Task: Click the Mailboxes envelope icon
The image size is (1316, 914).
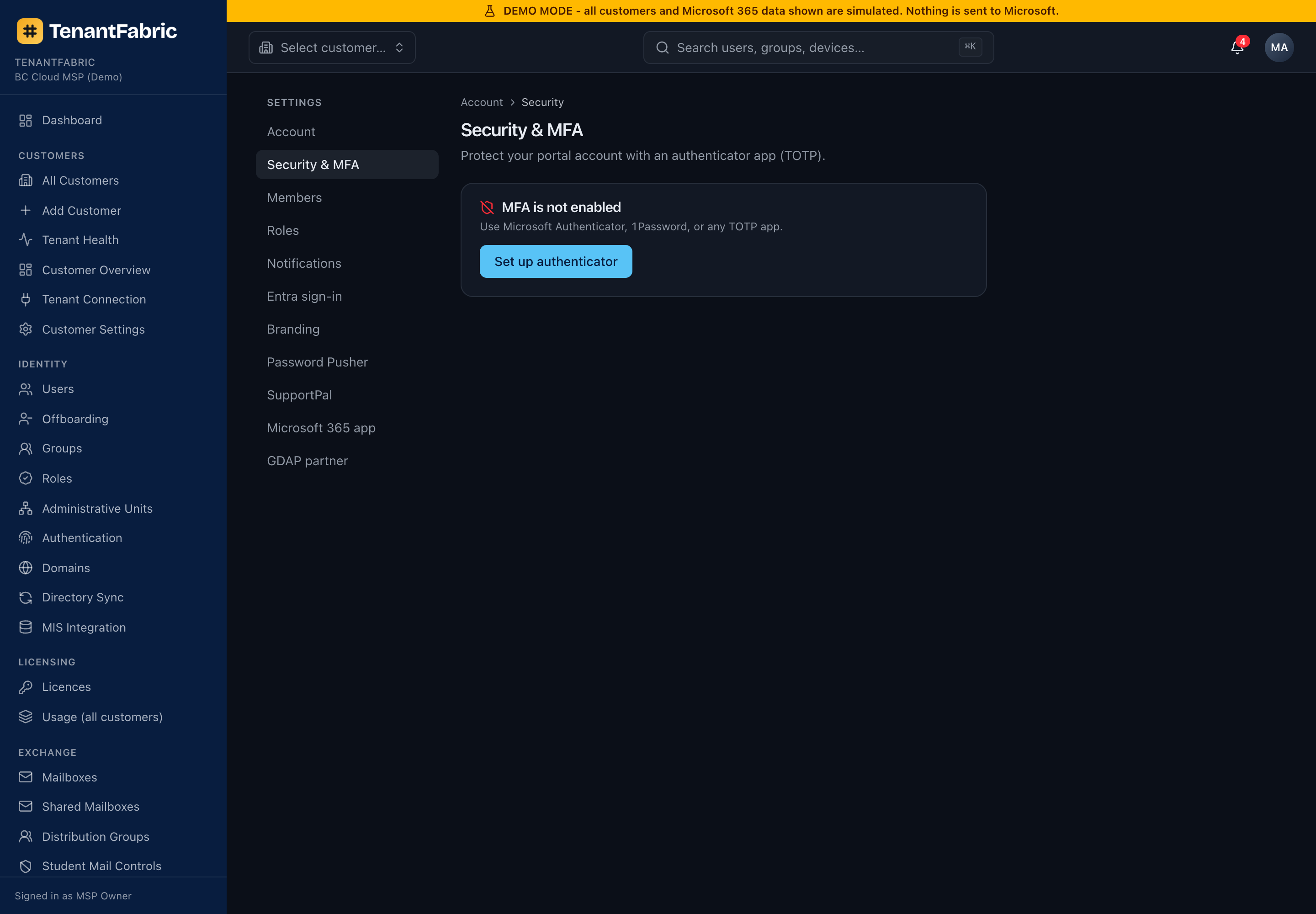Action: tap(25, 777)
